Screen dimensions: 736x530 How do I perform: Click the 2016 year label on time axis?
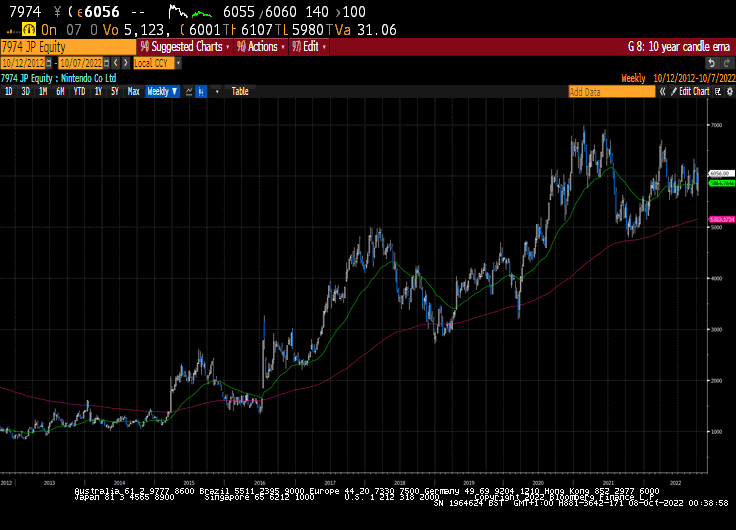pyautogui.click(x=260, y=483)
